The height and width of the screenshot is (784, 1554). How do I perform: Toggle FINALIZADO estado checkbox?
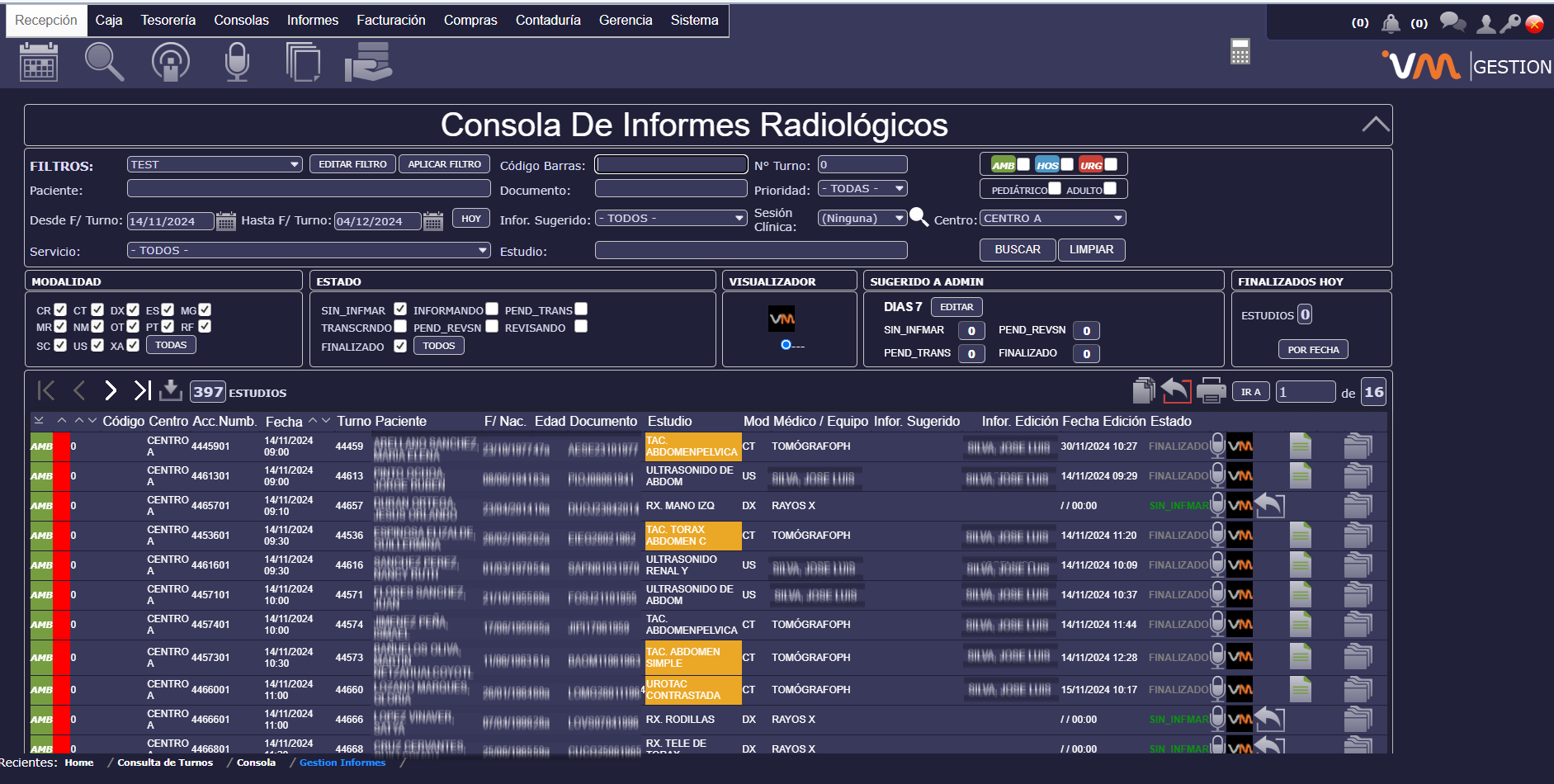(400, 346)
